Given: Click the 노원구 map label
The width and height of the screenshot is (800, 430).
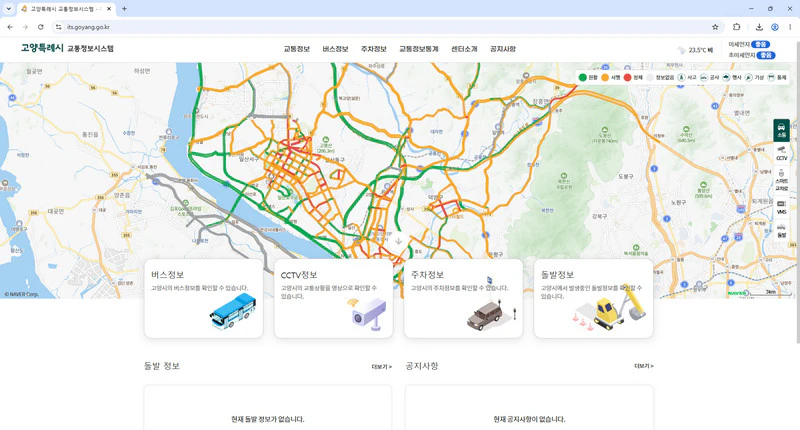Looking at the screenshot, I should (x=678, y=203).
